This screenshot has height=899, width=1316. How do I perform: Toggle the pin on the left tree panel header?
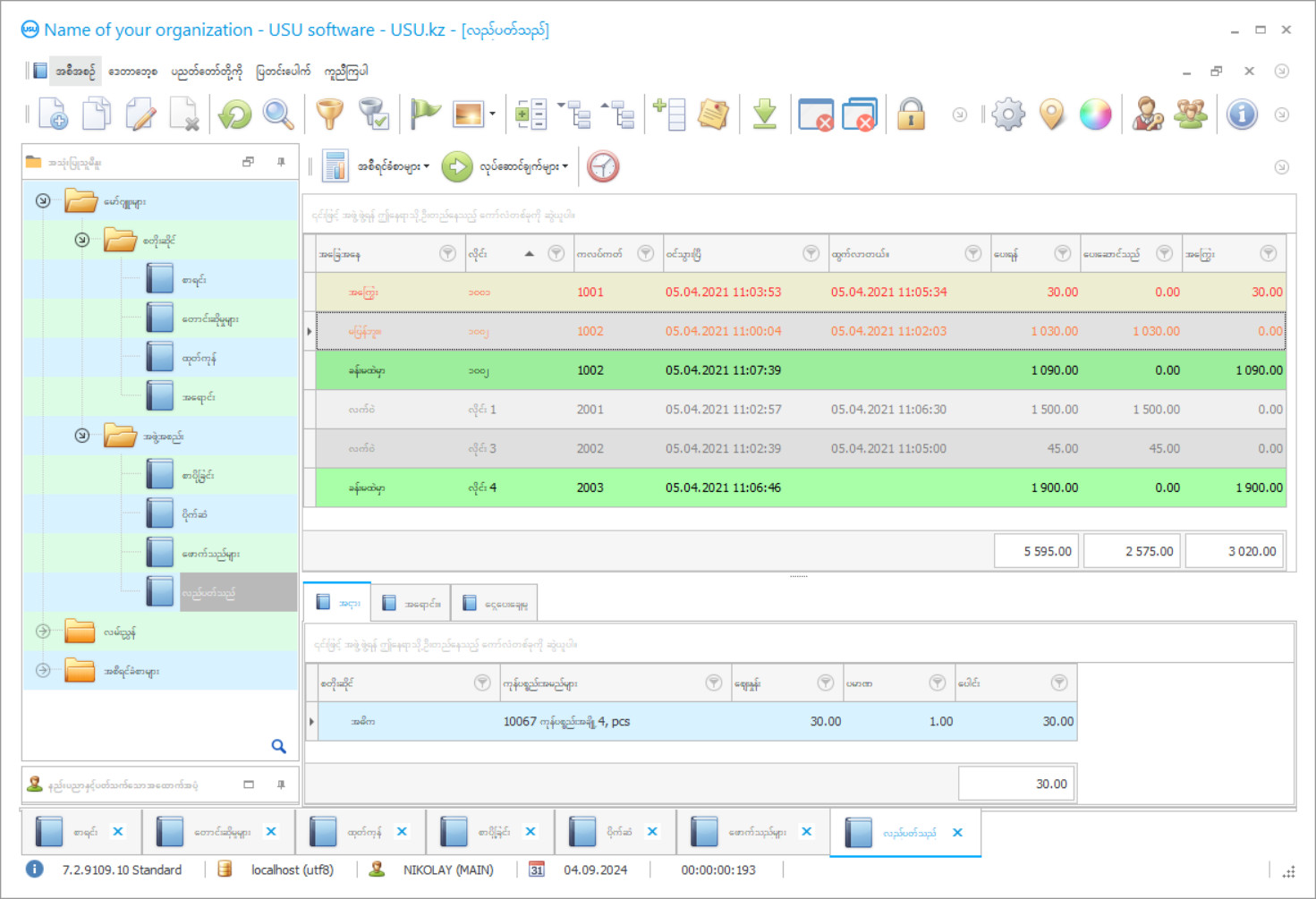click(281, 162)
